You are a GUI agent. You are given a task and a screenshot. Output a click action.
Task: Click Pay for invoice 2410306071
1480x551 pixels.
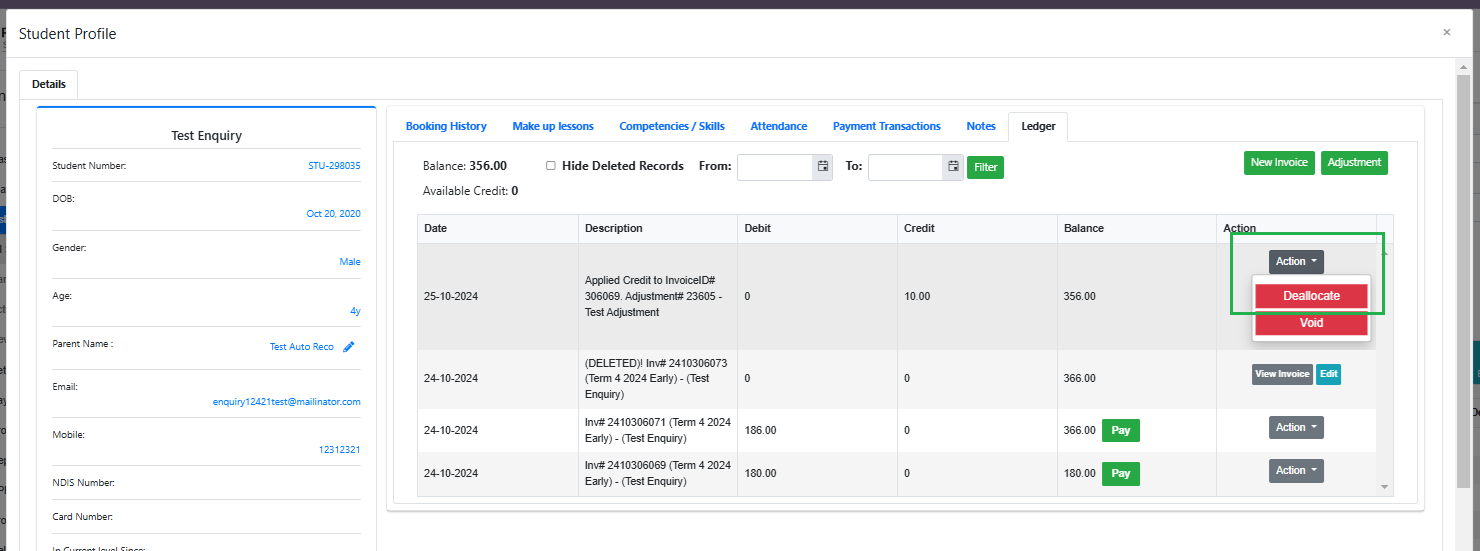point(1121,430)
